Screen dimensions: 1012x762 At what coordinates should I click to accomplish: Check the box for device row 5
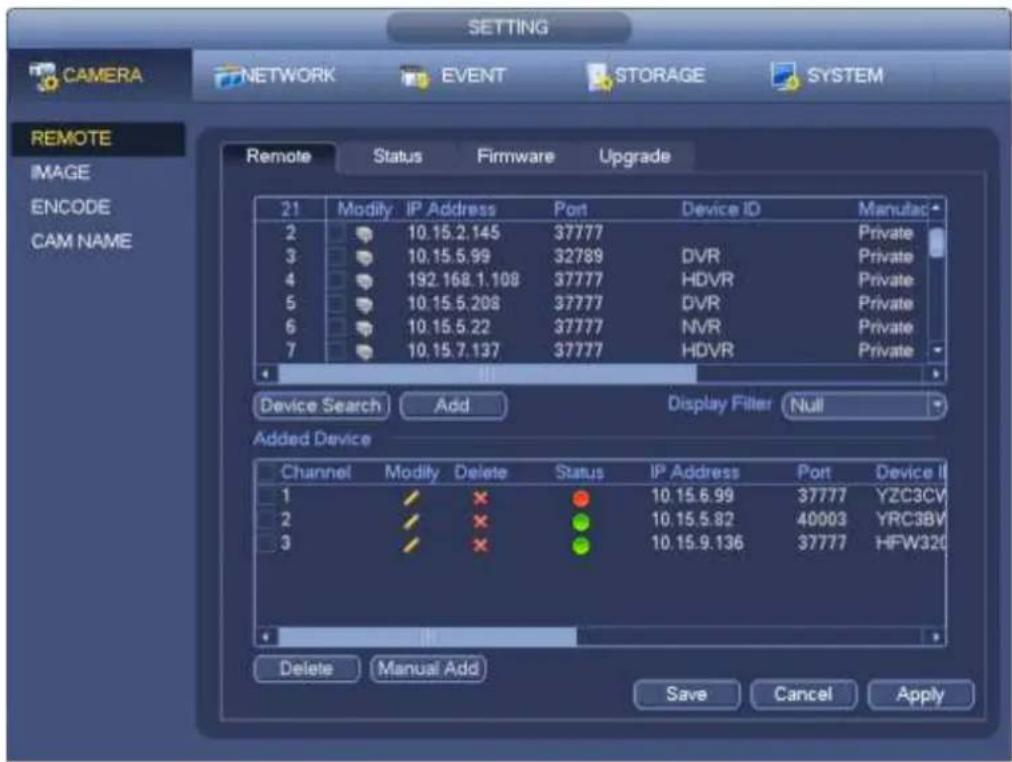337,303
